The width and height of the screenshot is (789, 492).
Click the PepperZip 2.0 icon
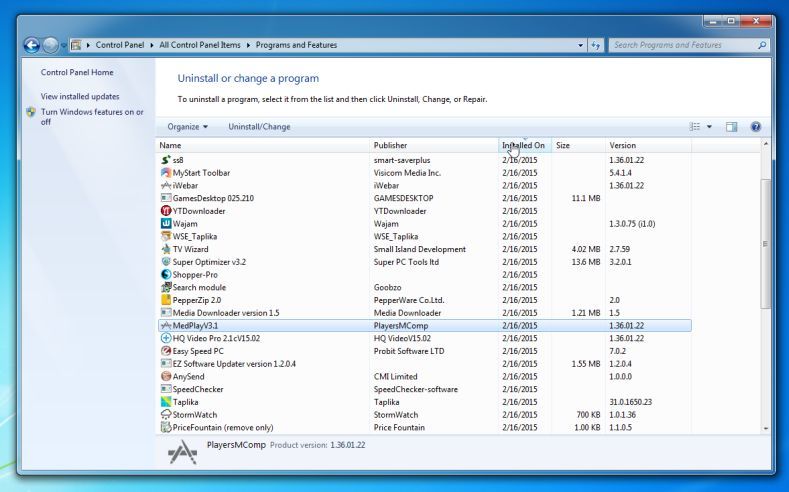tap(166, 300)
